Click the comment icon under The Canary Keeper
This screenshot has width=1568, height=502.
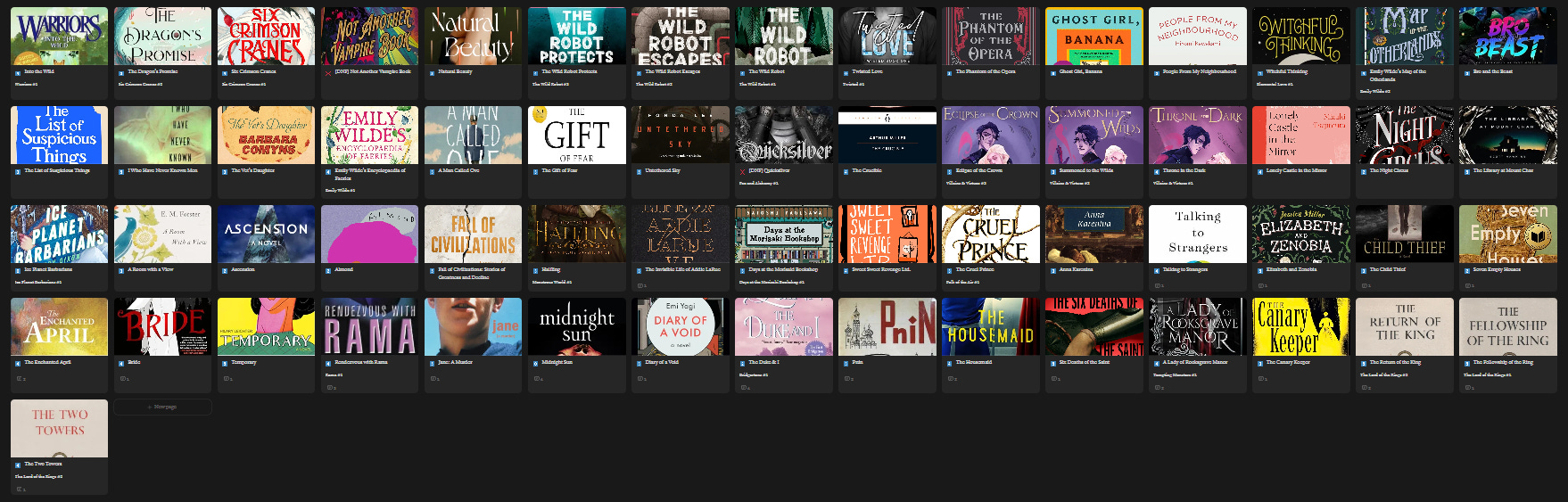[x=1262, y=379]
